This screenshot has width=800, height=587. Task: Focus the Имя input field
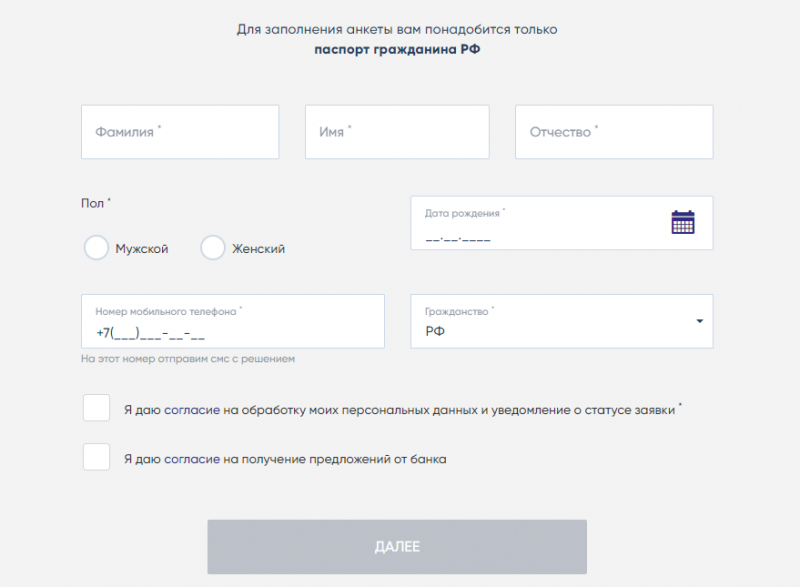[397, 132]
